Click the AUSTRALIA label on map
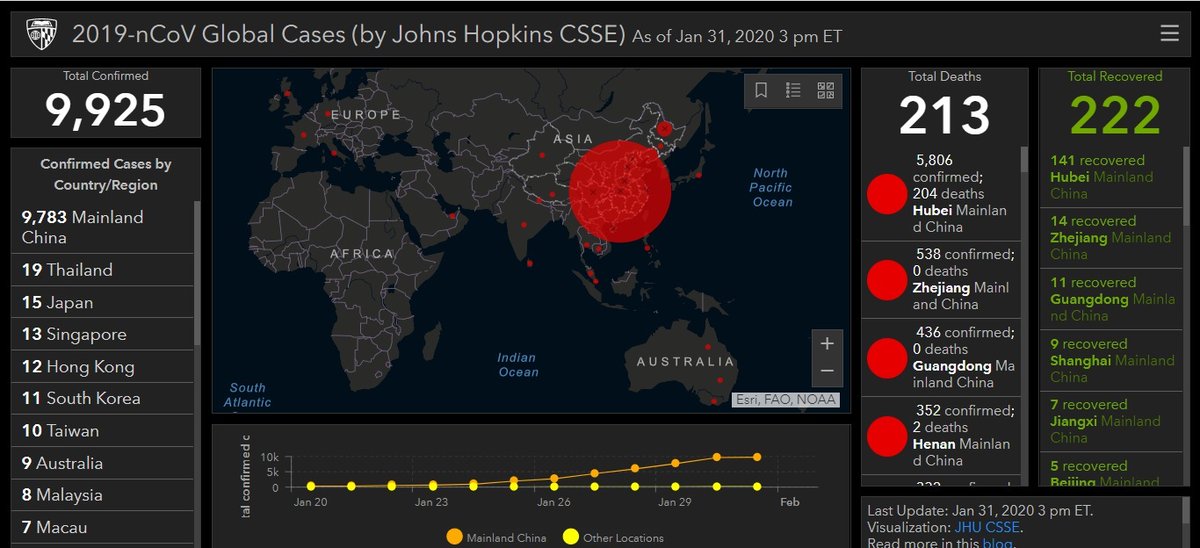The width and height of the screenshot is (1200, 548). pos(685,361)
